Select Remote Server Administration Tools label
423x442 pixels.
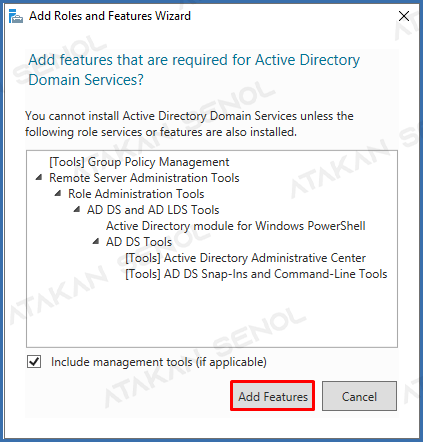click(x=144, y=178)
